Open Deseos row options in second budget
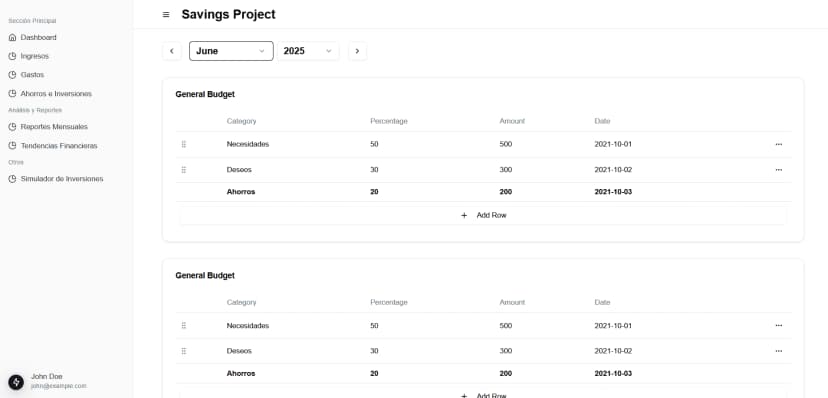Screen dimensions: 828x398 778,351
